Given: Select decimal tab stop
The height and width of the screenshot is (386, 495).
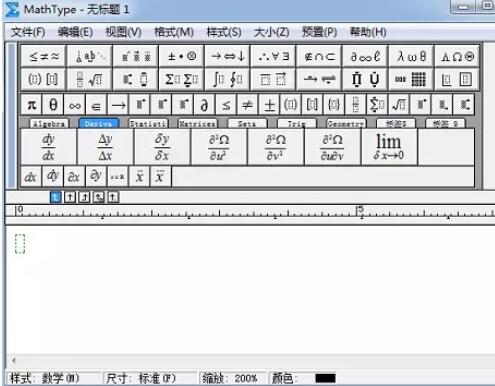Looking at the screenshot, I should pyautogui.click(x=113, y=197).
